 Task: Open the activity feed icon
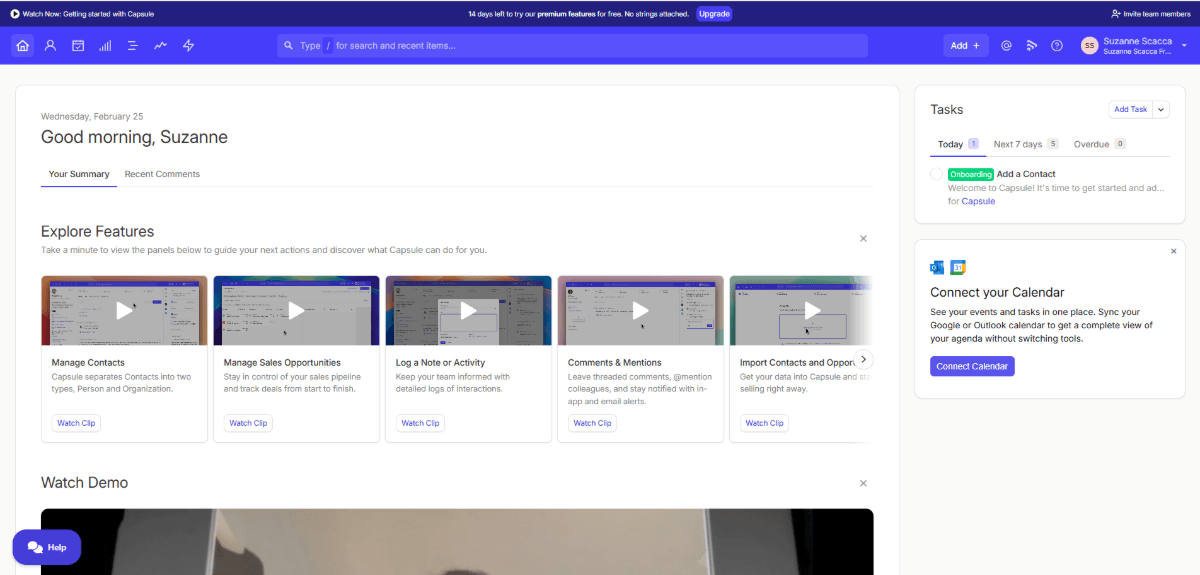1032,45
